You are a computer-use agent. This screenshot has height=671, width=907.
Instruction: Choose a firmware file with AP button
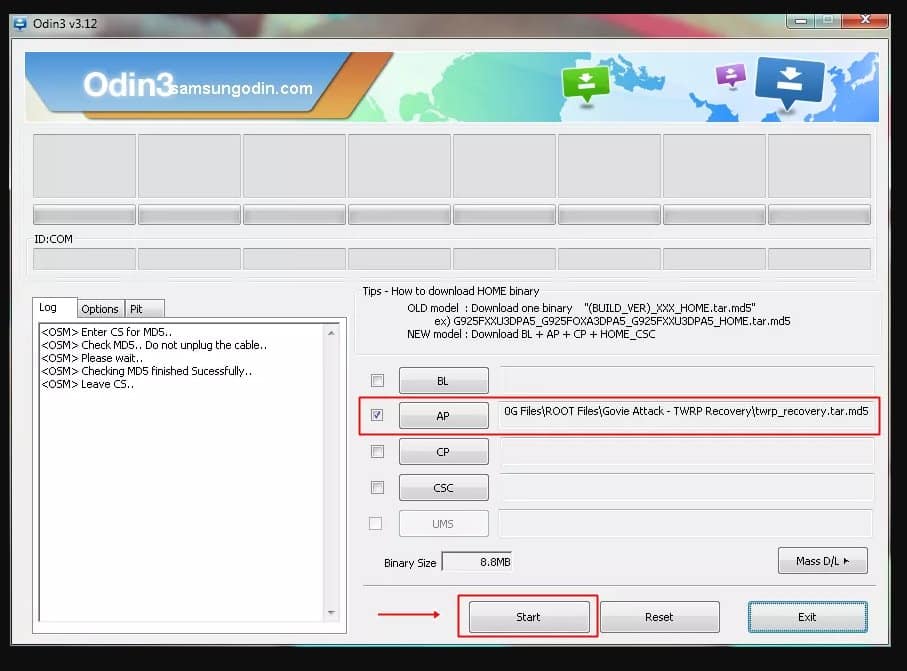pos(443,415)
